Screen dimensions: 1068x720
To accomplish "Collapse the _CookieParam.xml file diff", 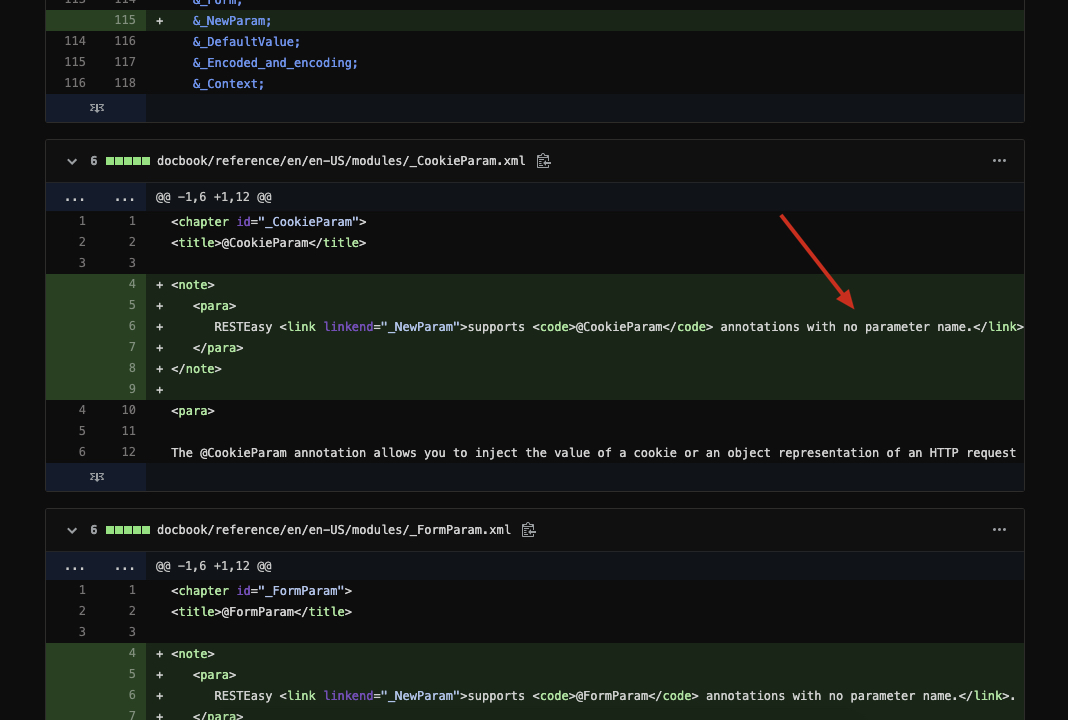I will 72,161.
